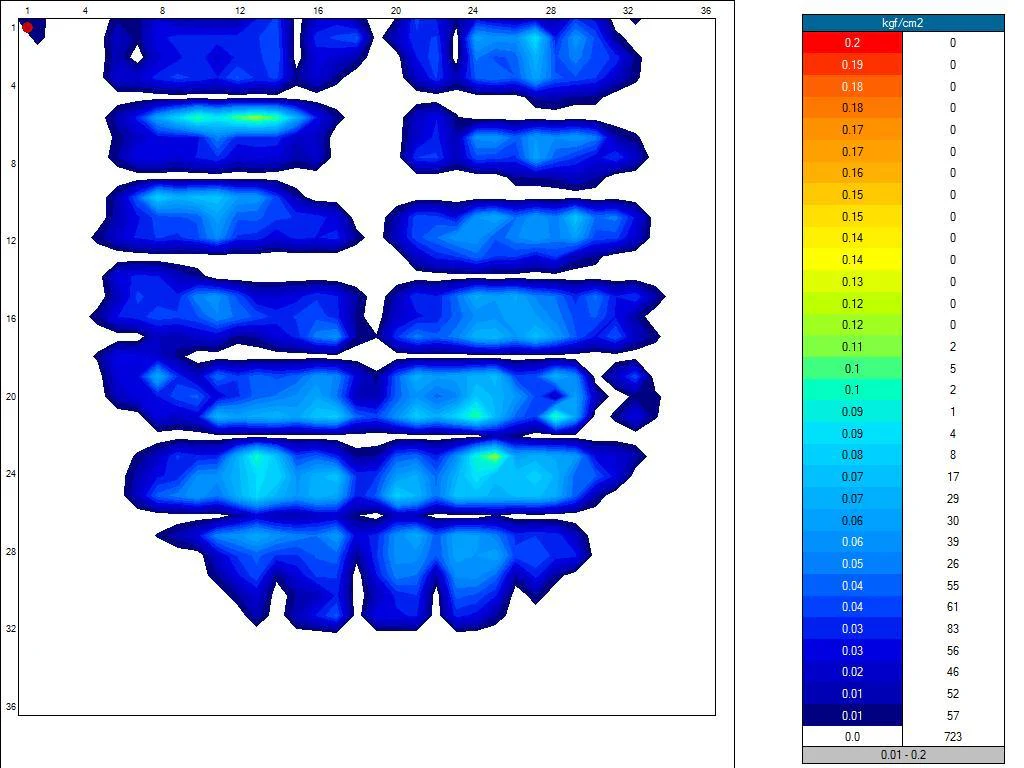Select the 0.02 dark blue legend swatch
Viewport: 1024px width, 768px height.
pyautogui.click(x=852, y=672)
